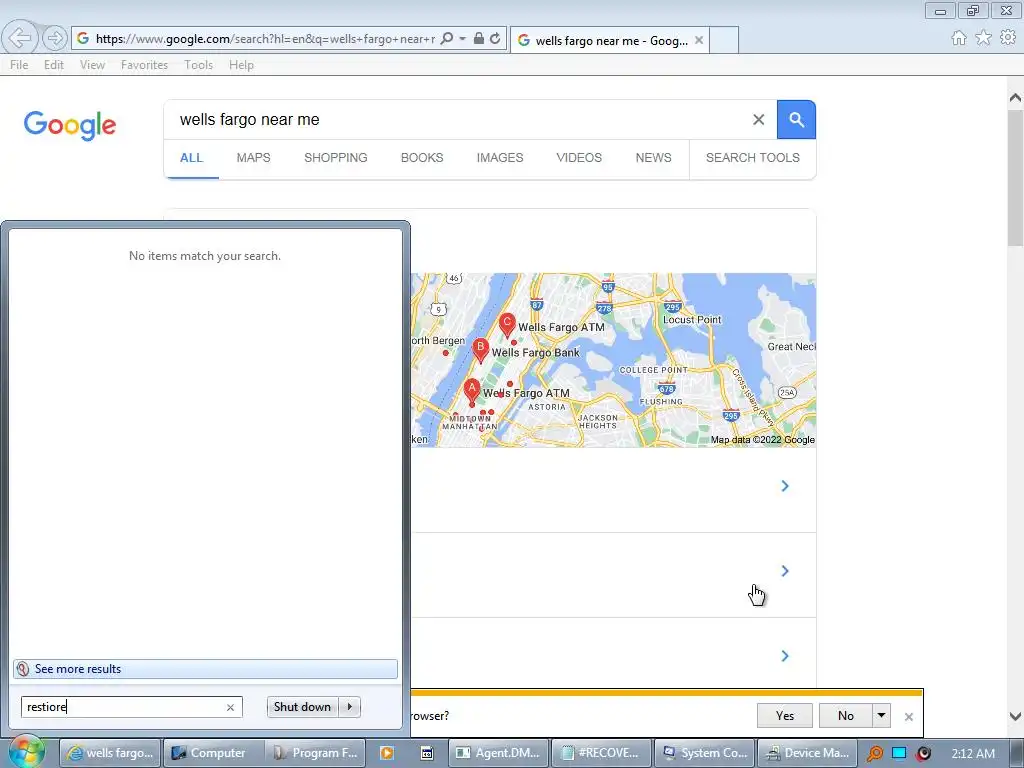Open the Tools menu
The width and height of the screenshot is (1024, 768).
tap(199, 65)
